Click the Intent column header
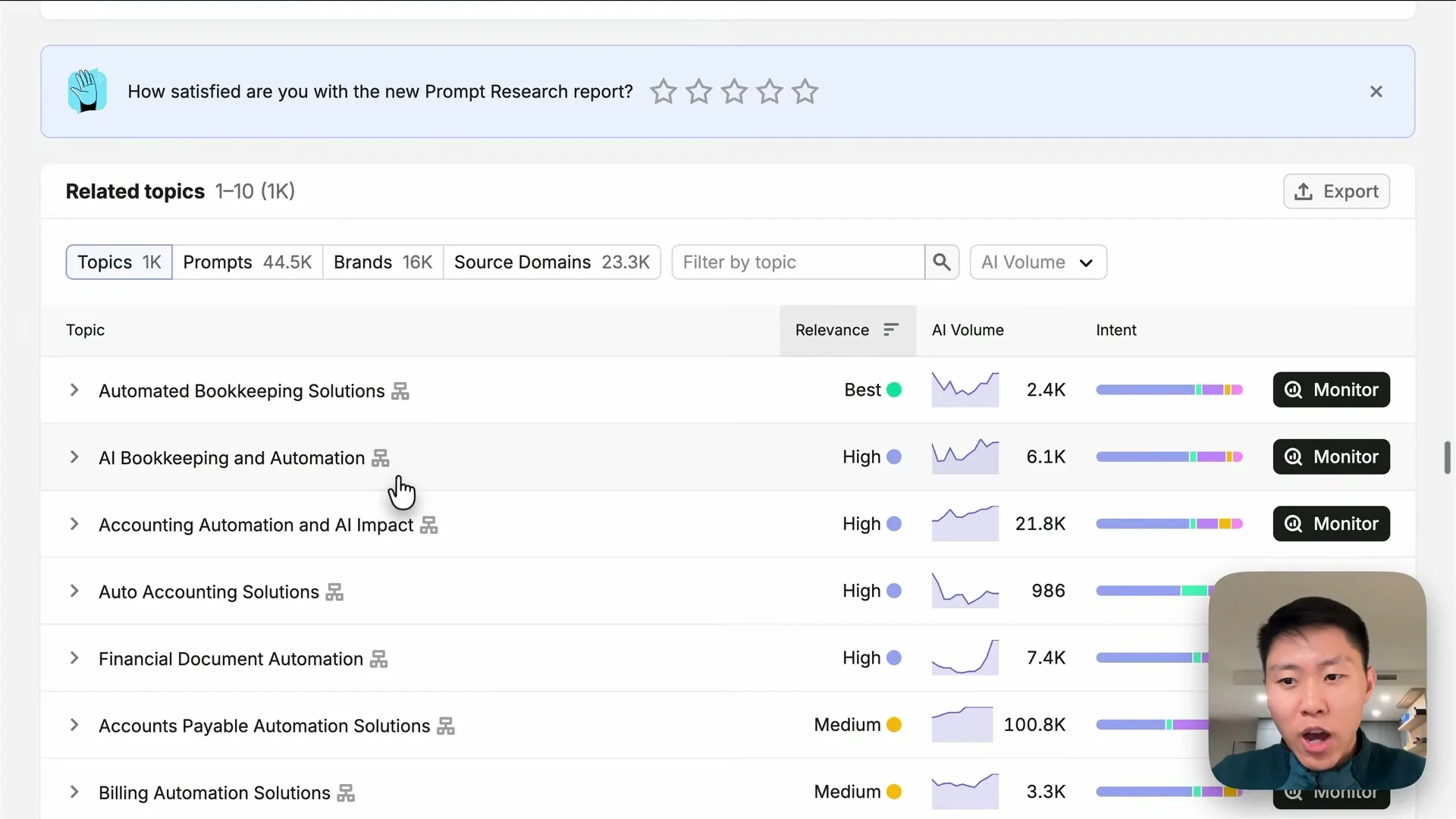This screenshot has height=819, width=1456. [1116, 330]
